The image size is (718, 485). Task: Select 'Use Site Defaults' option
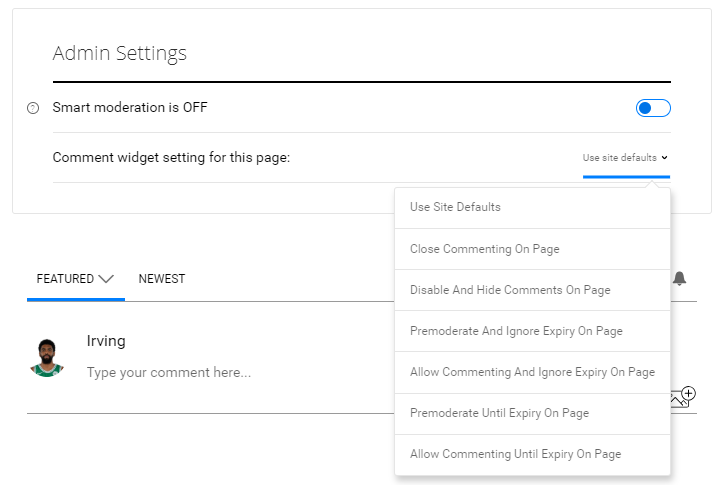point(455,207)
